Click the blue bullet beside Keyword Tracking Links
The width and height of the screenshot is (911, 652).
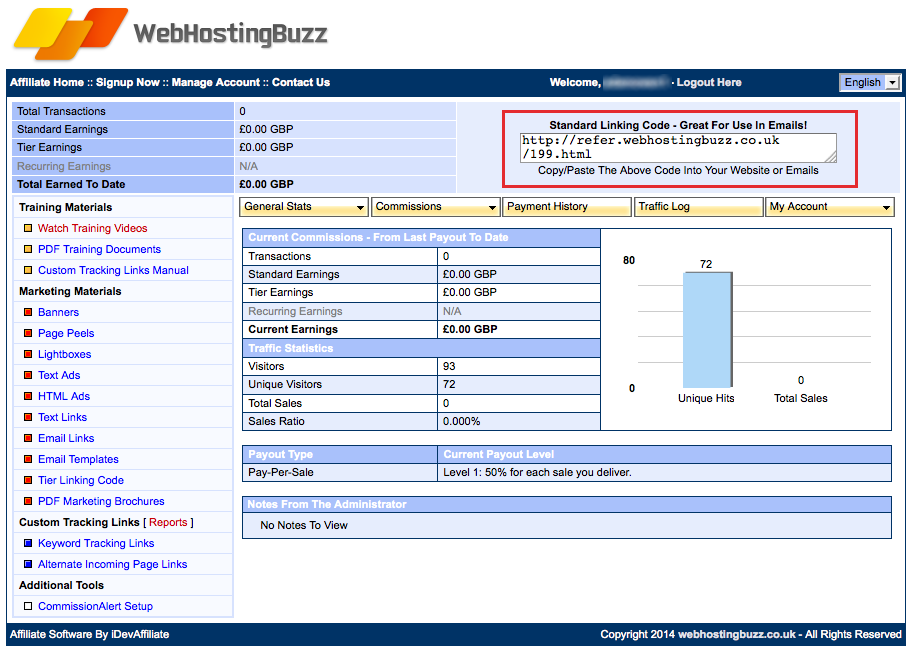28,543
